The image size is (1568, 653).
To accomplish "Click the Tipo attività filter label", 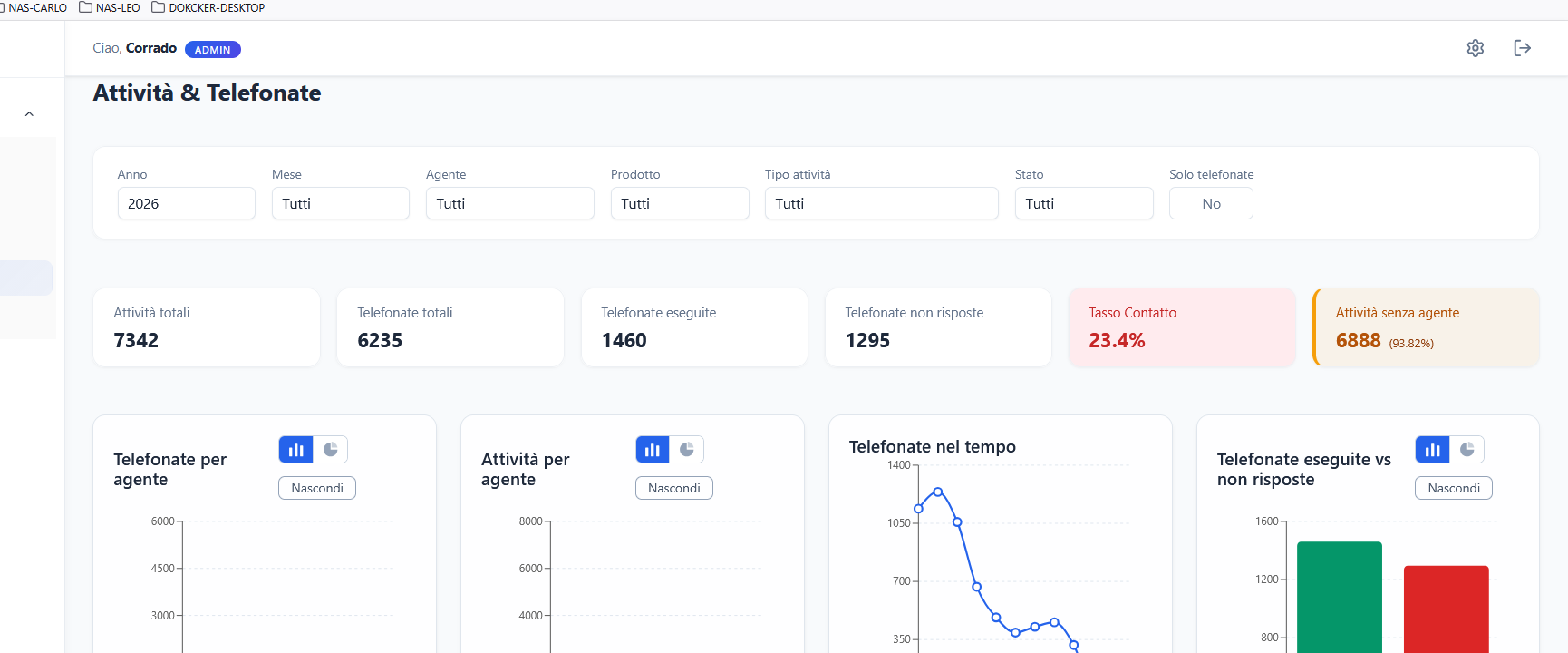I will click(x=798, y=174).
